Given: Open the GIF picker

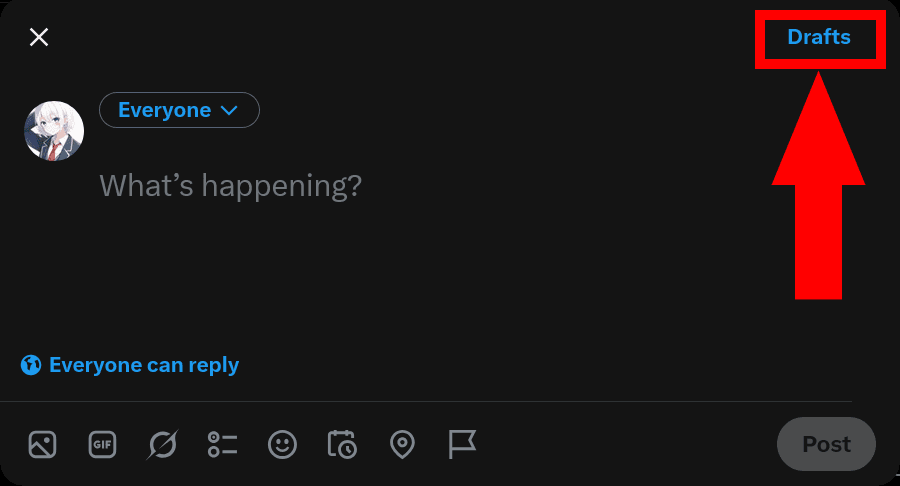Looking at the screenshot, I should point(102,444).
